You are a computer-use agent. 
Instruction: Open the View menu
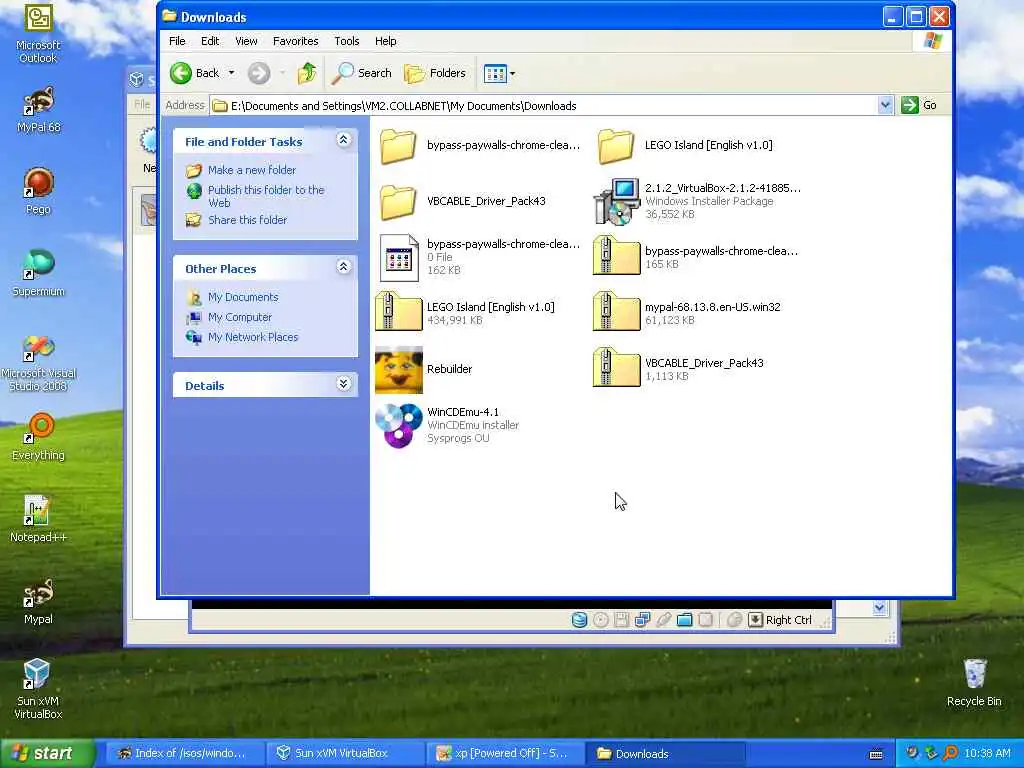tap(246, 41)
